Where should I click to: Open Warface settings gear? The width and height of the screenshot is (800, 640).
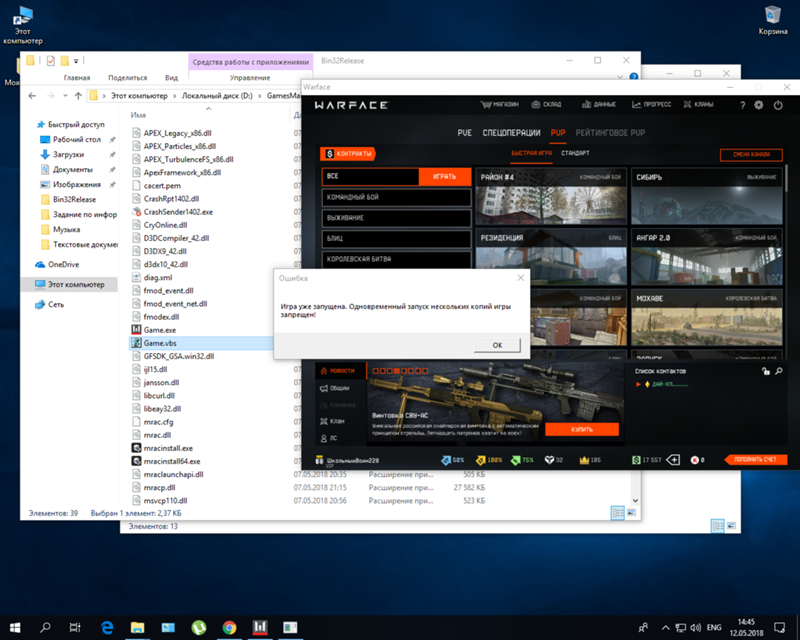pos(759,105)
